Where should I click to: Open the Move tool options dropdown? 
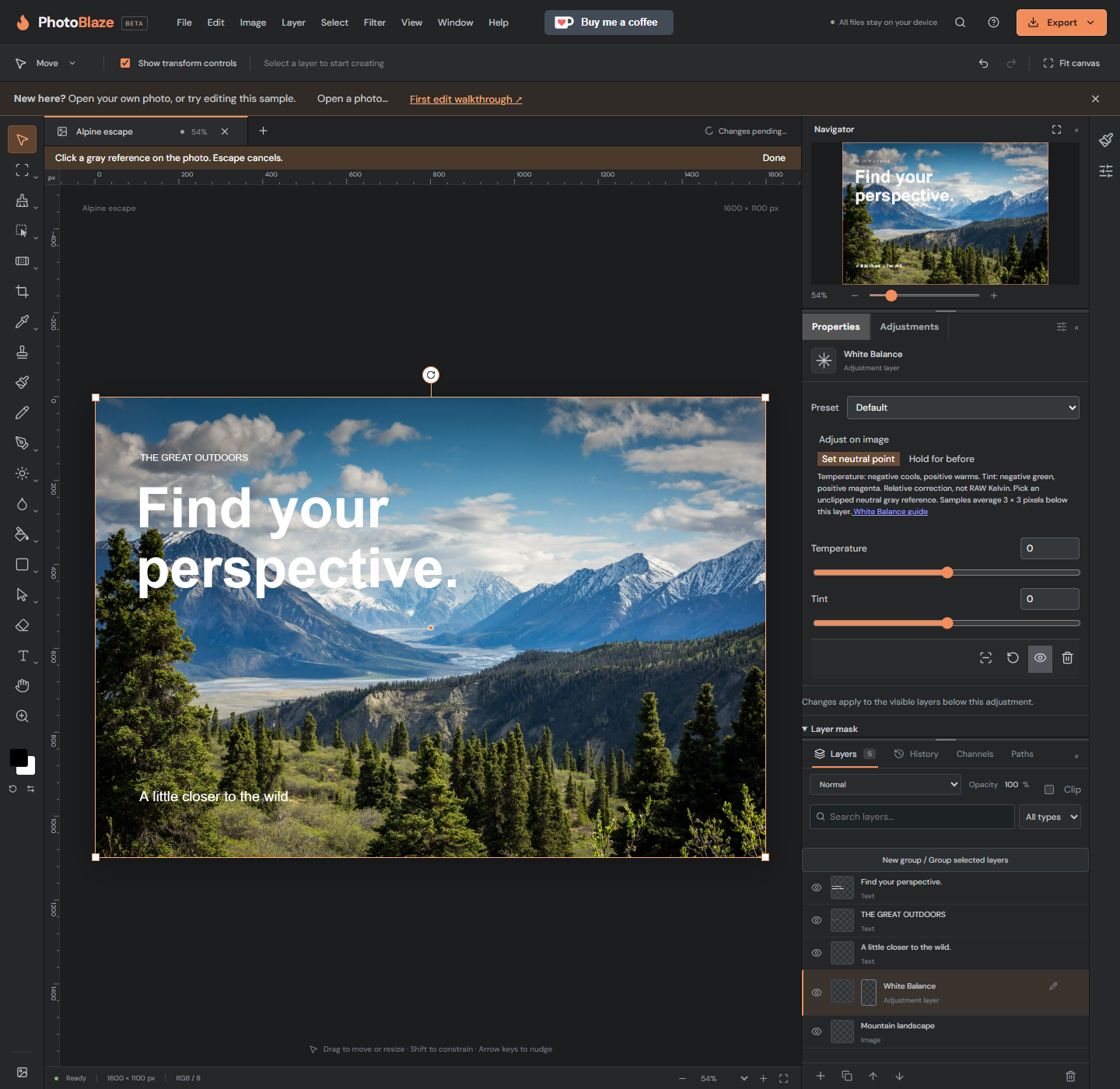(x=72, y=63)
